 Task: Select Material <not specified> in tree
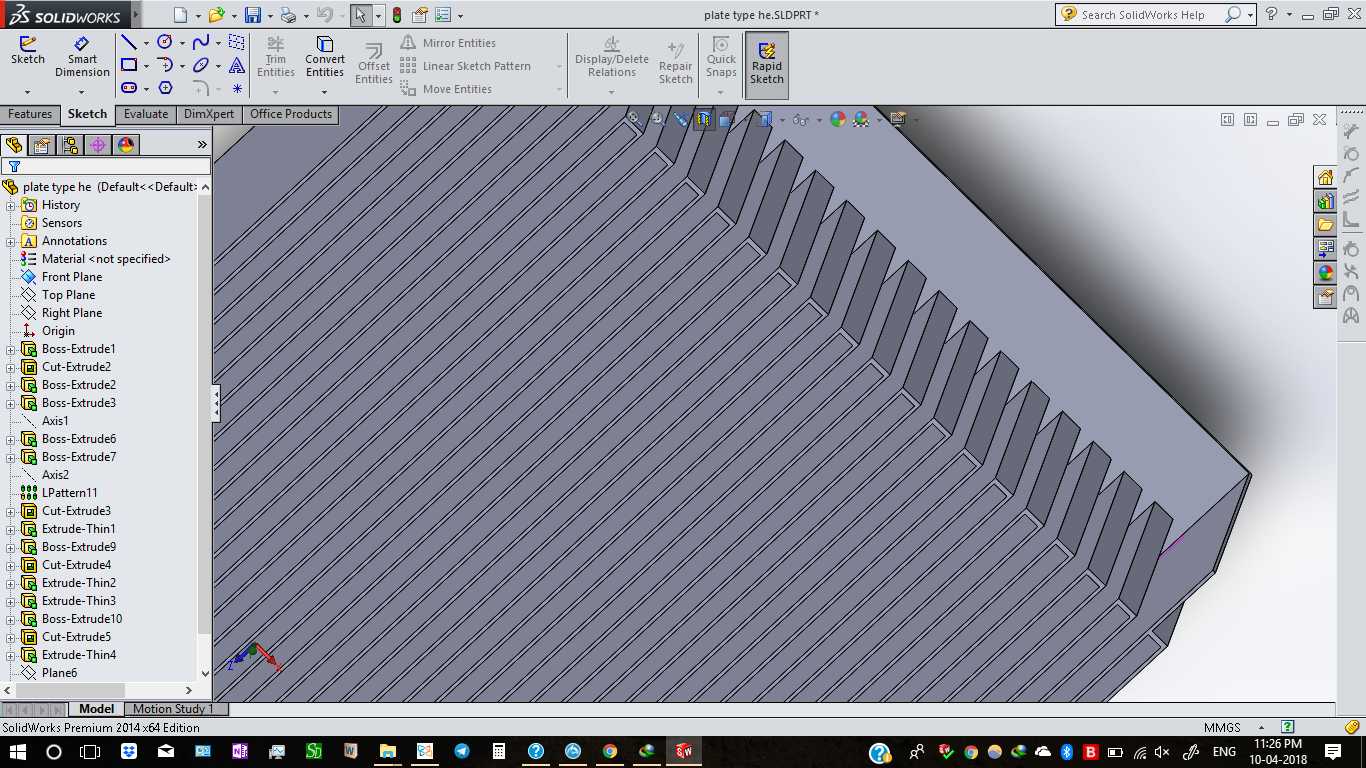point(106,259)
